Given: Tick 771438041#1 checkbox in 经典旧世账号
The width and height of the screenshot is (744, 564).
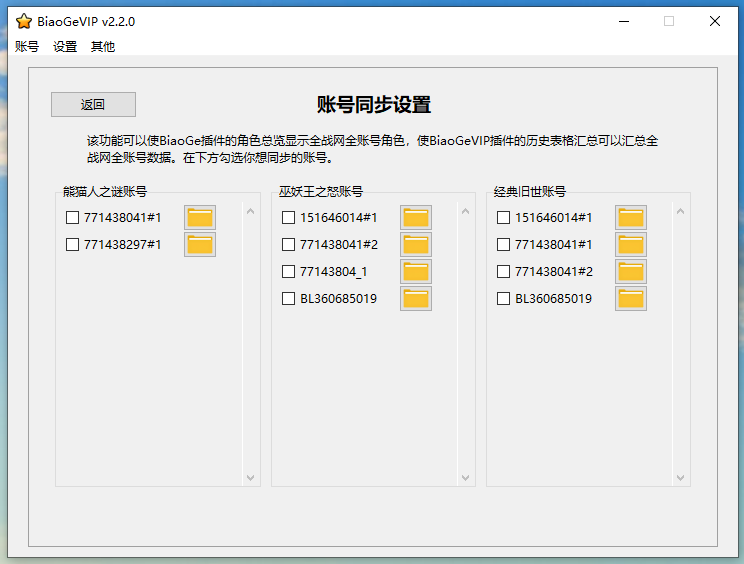Looking at the screenshot, I should pyautogui.click(x=503, y=244).
